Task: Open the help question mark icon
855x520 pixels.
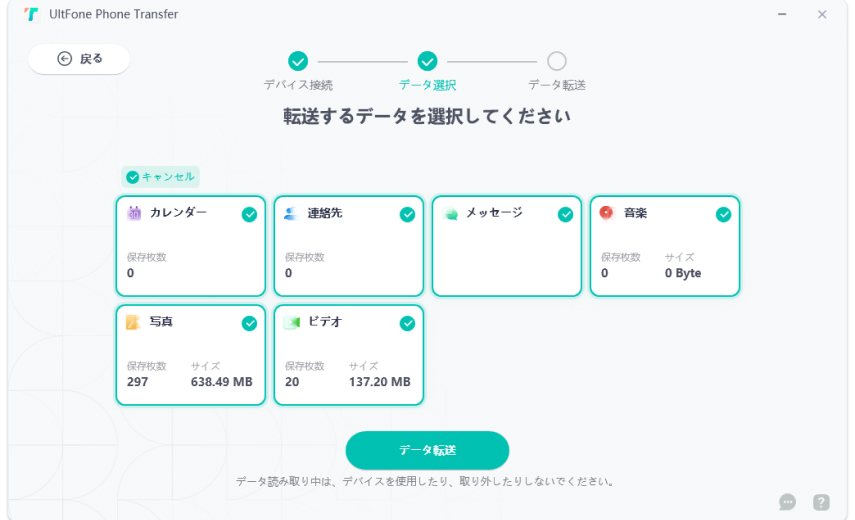Action: pyautogui.click(x=821, y=502)
